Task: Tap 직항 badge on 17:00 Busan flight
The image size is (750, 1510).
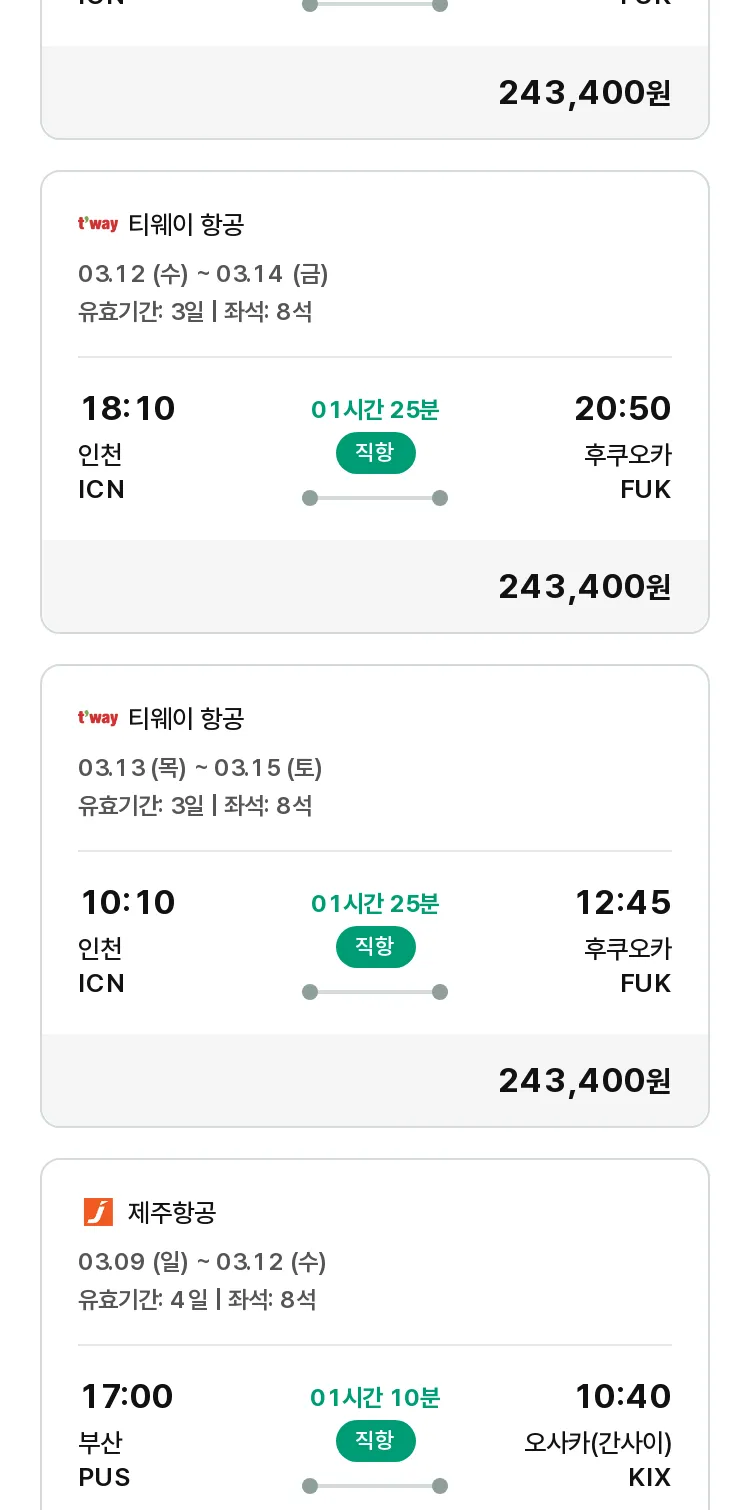Action: coord(375,1441)
